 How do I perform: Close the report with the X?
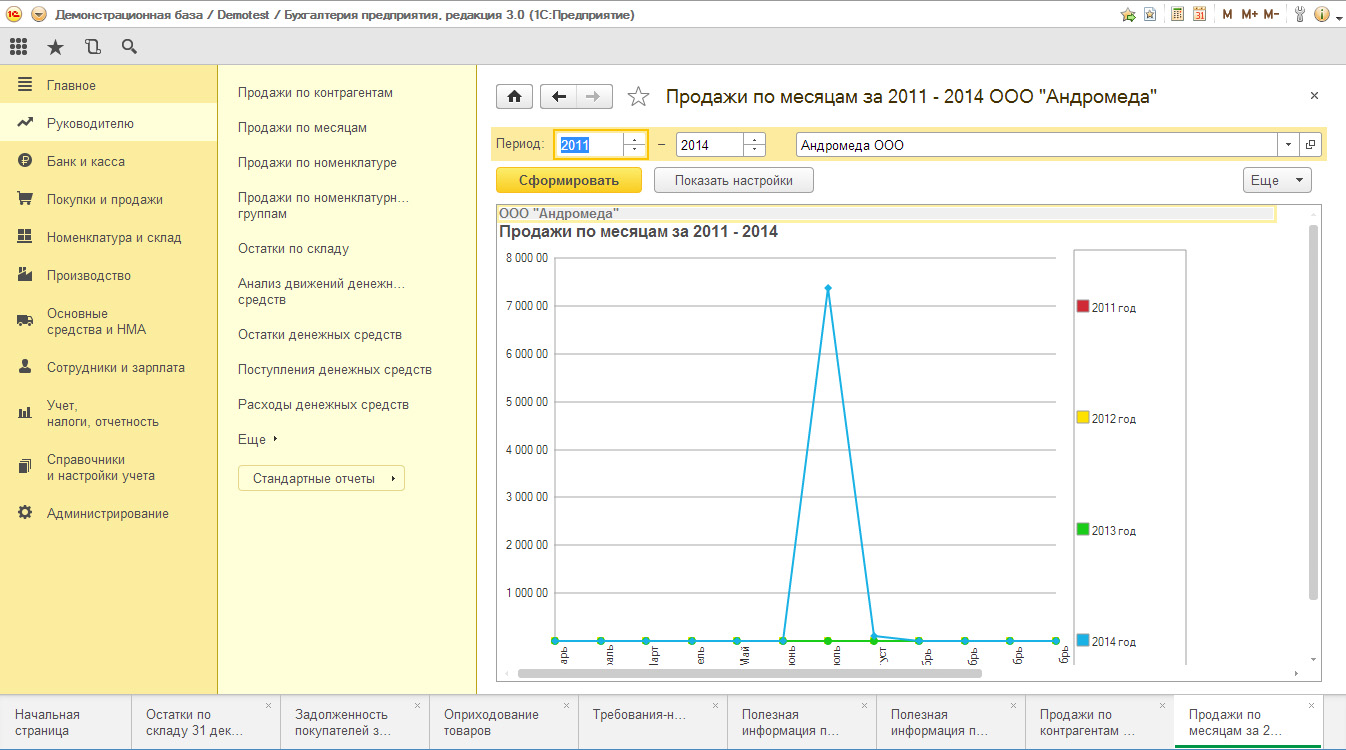click(1314, 96)
